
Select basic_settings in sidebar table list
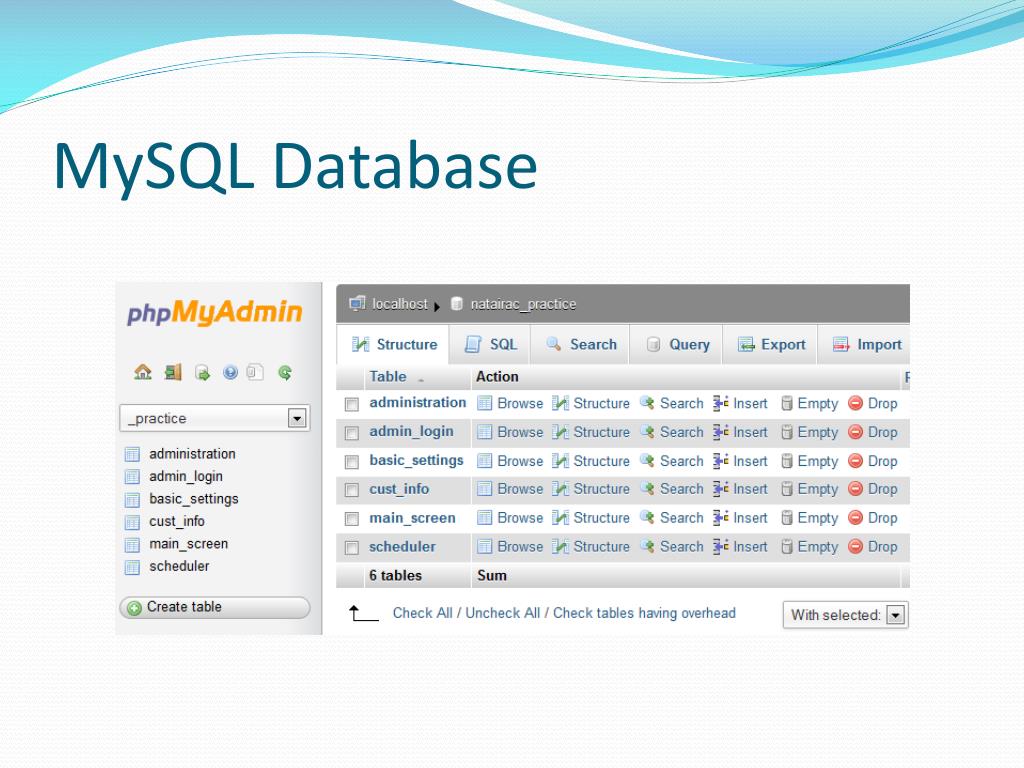tap(194, 499)
